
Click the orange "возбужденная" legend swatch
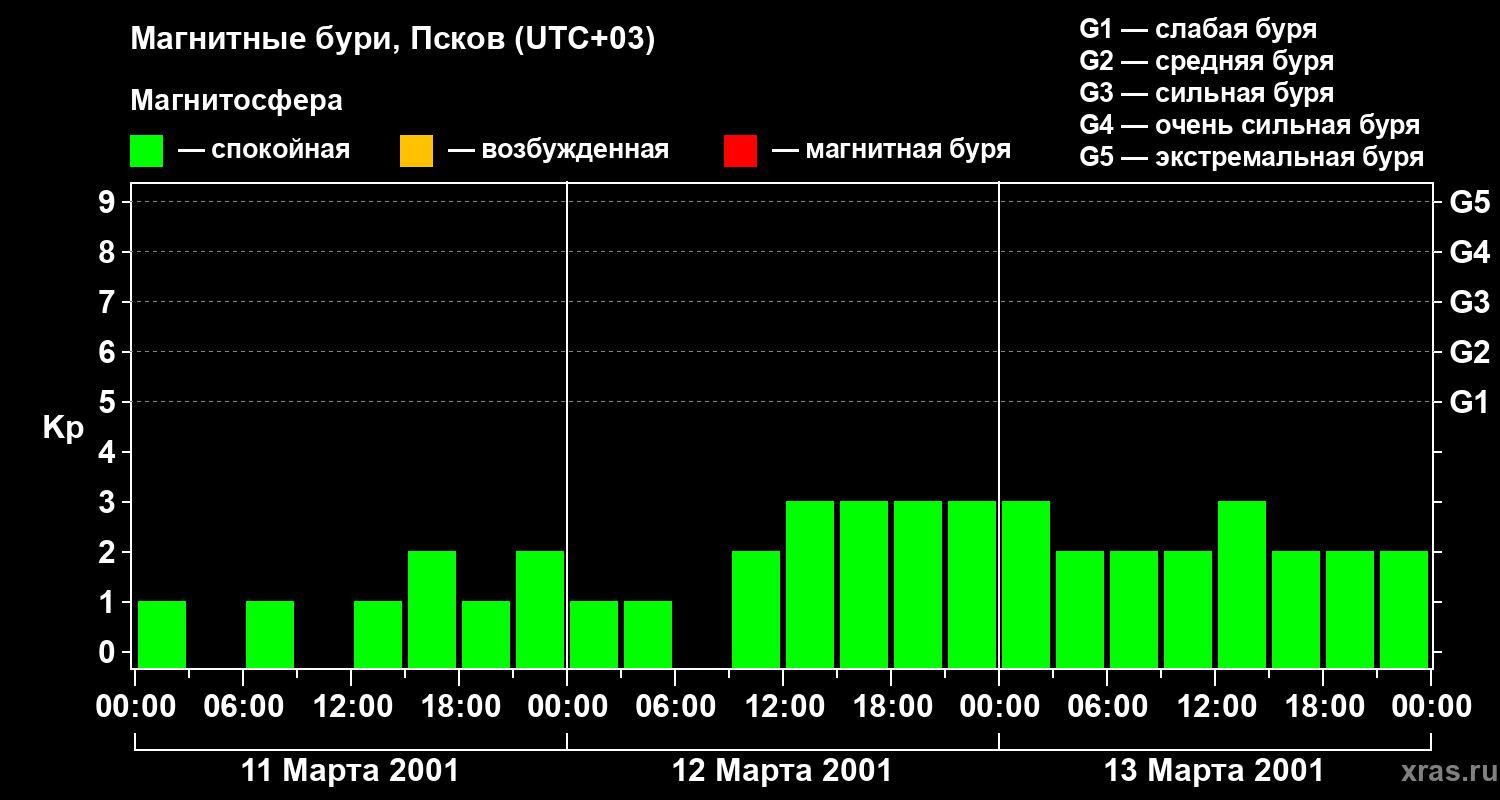[416, 151]
